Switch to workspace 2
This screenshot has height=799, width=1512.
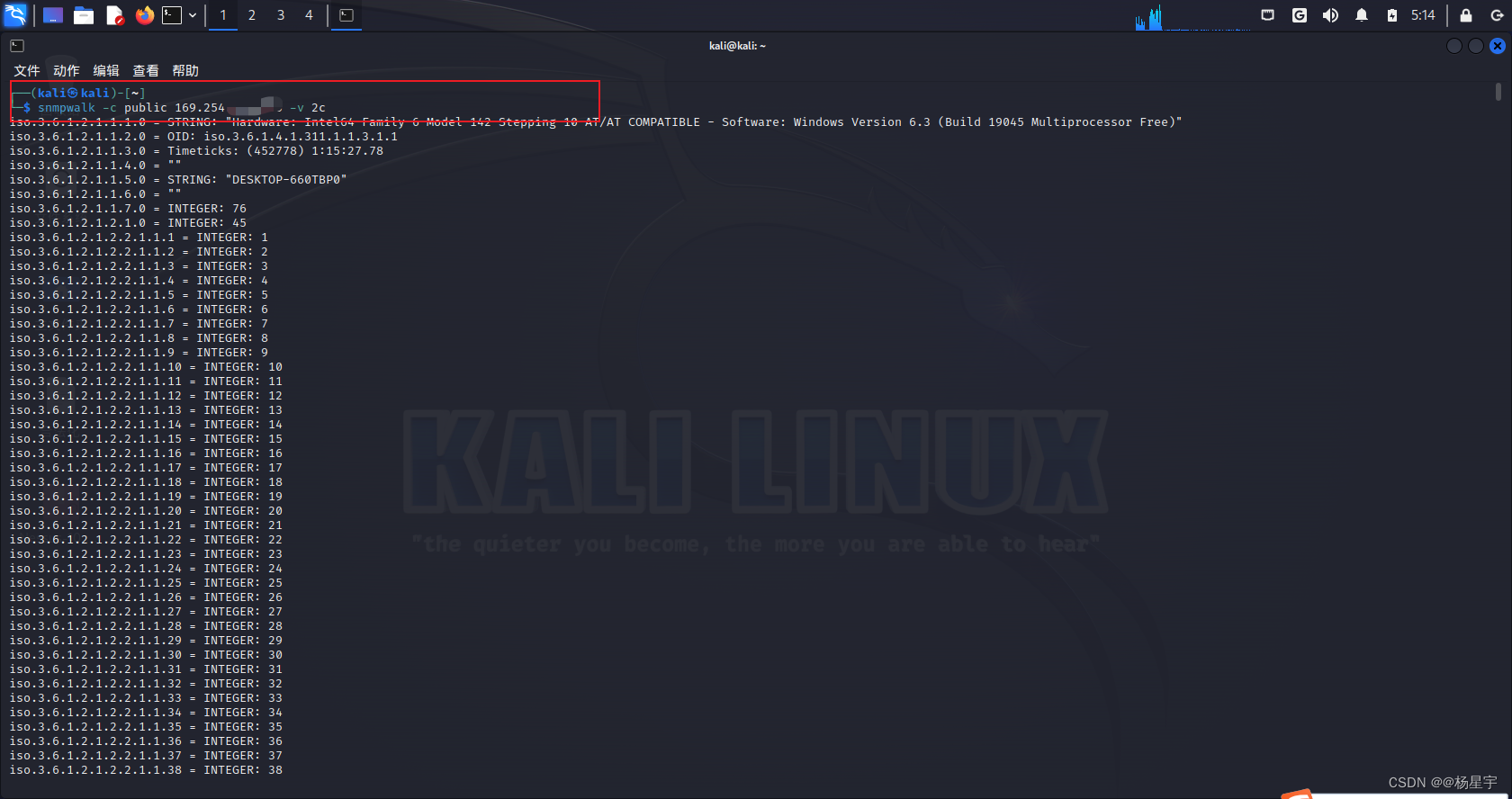pyautogui.click(x=252, y=15)
